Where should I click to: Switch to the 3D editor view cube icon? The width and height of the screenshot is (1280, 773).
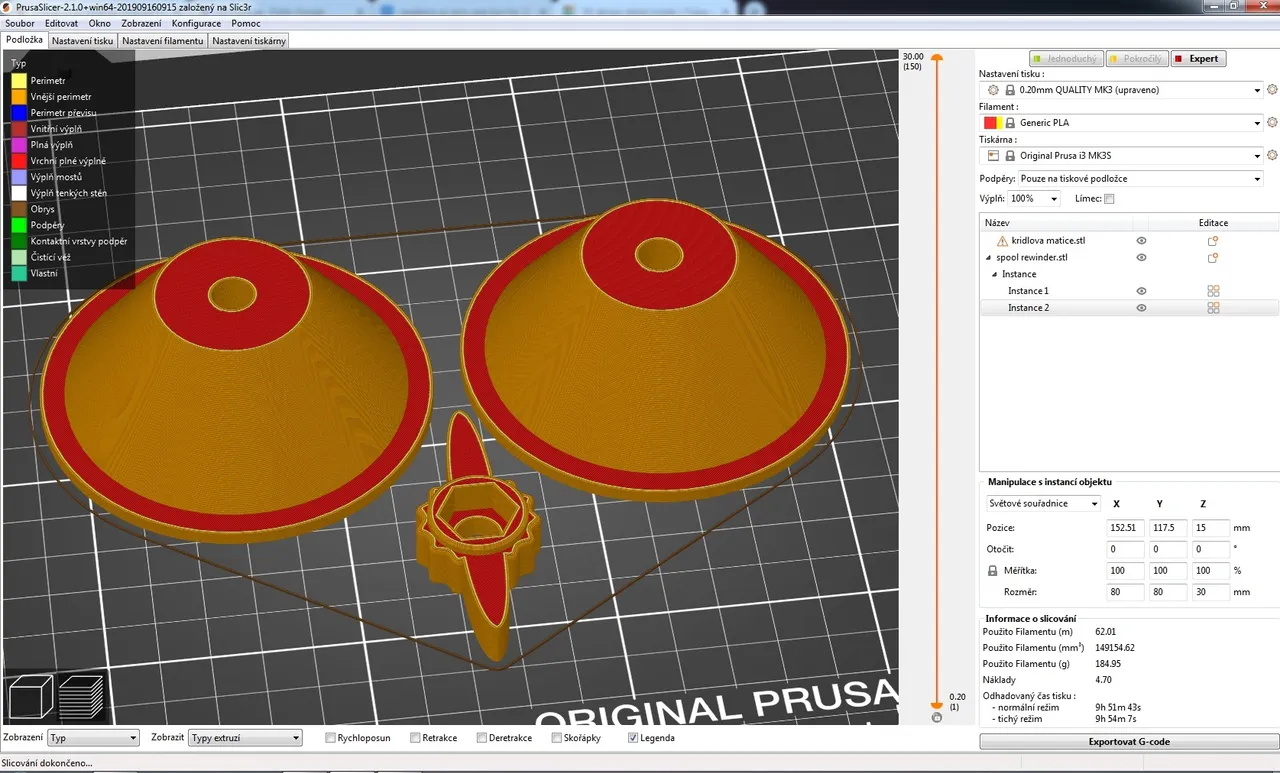tap(30, 696)
